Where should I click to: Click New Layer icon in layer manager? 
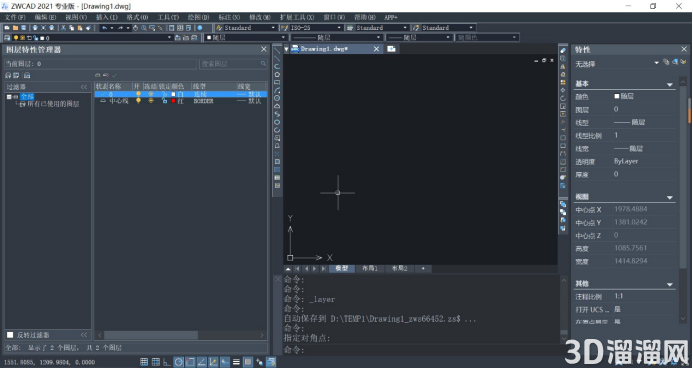pyautogui.click(x=98, y=75)
